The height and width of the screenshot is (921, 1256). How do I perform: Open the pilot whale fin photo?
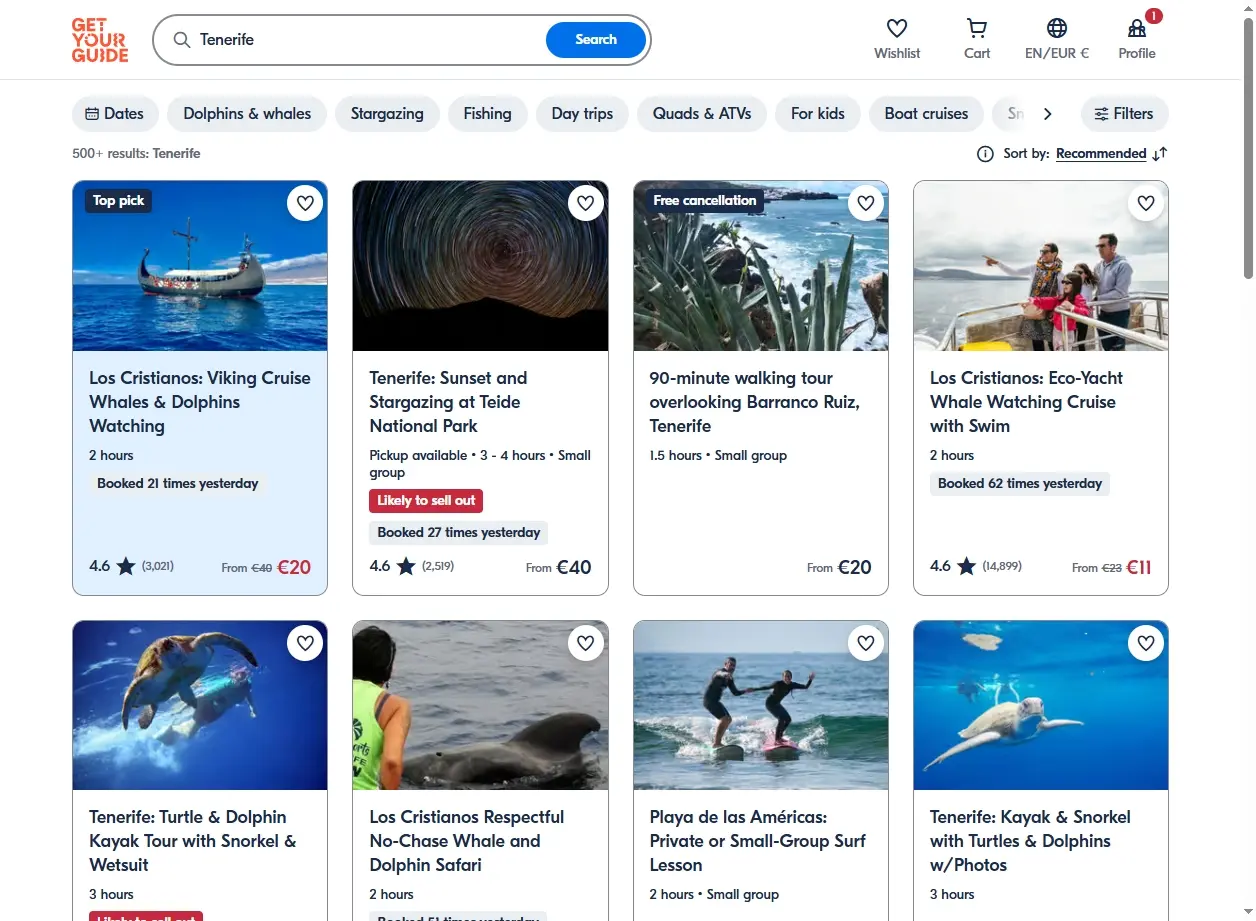coord(480,706)
